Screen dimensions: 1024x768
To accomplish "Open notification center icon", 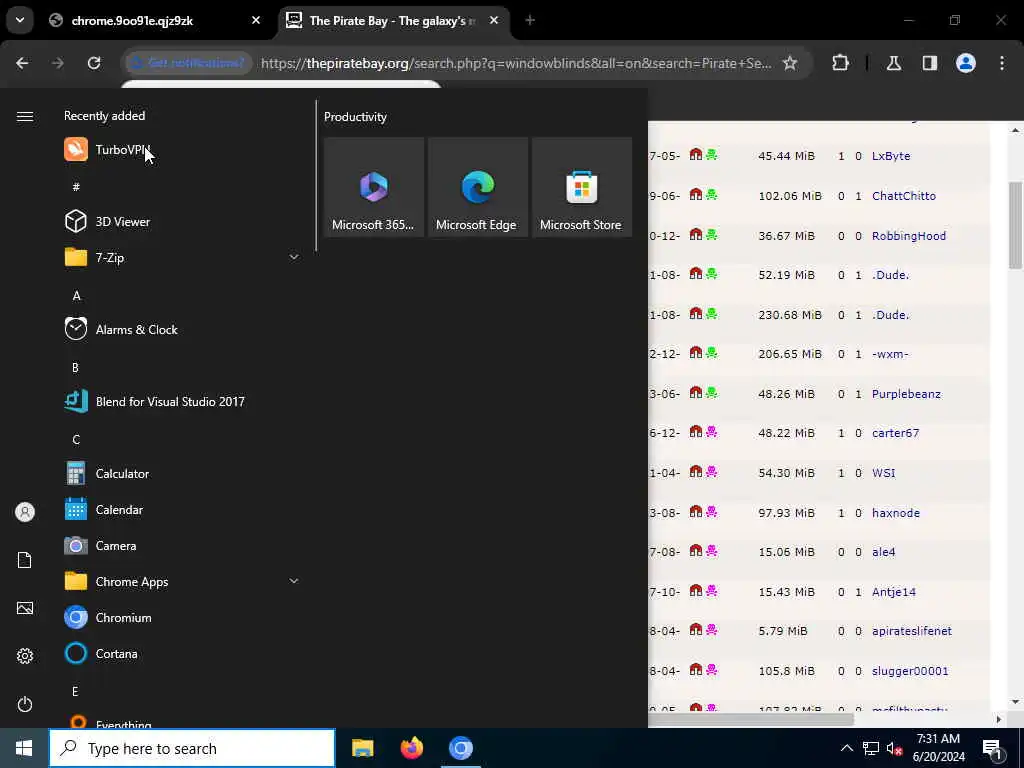I will pos(992,748).
